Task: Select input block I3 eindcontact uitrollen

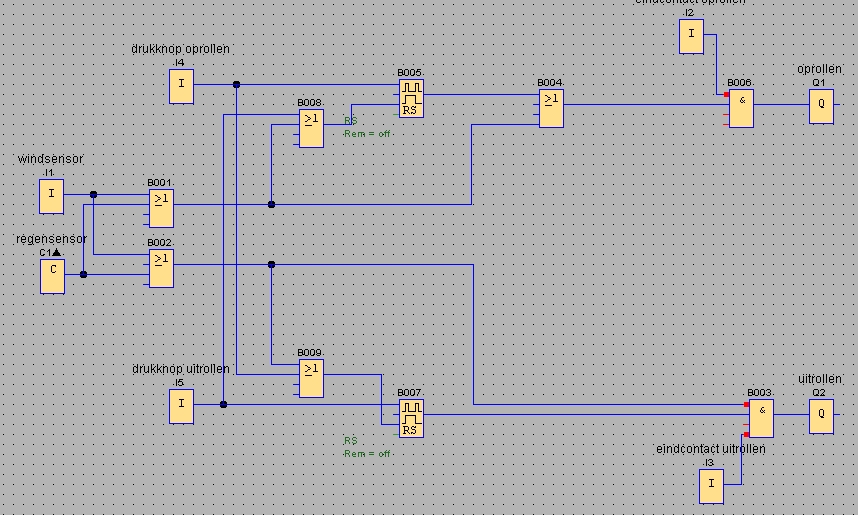Action: click(711, 486)
